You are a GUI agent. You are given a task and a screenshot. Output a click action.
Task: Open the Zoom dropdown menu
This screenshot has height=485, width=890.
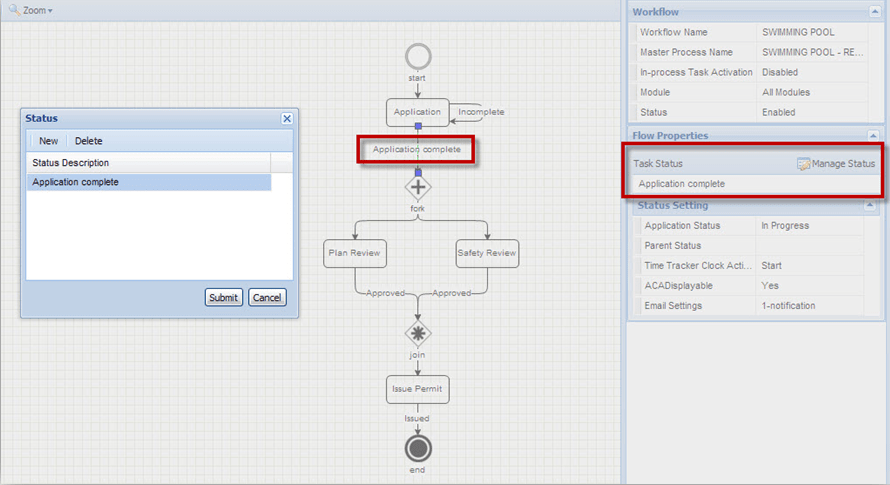click(x=30, y=10)
